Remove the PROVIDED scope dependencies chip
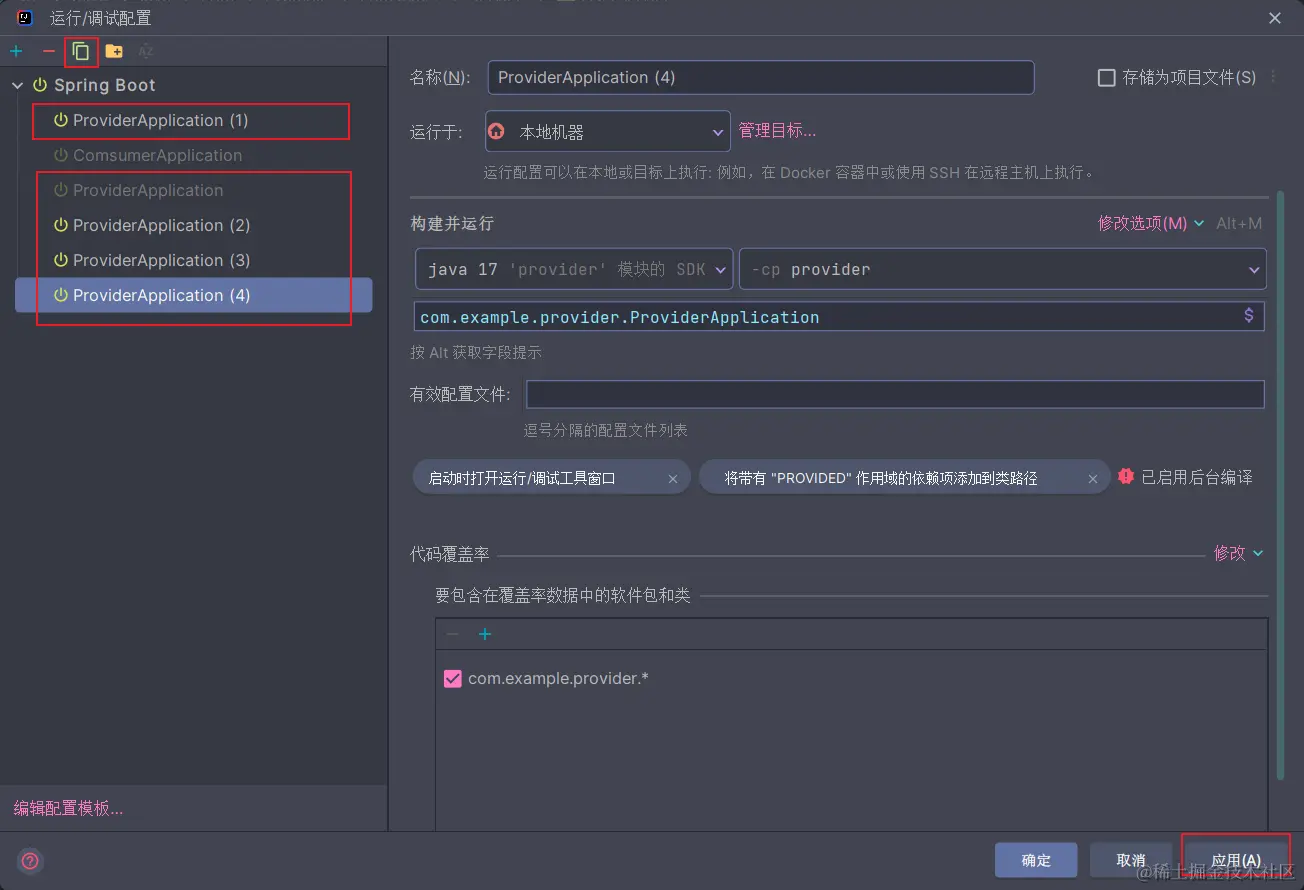Image resolution: width=1304 pixels, height=890 pixels. (1093, 479)
